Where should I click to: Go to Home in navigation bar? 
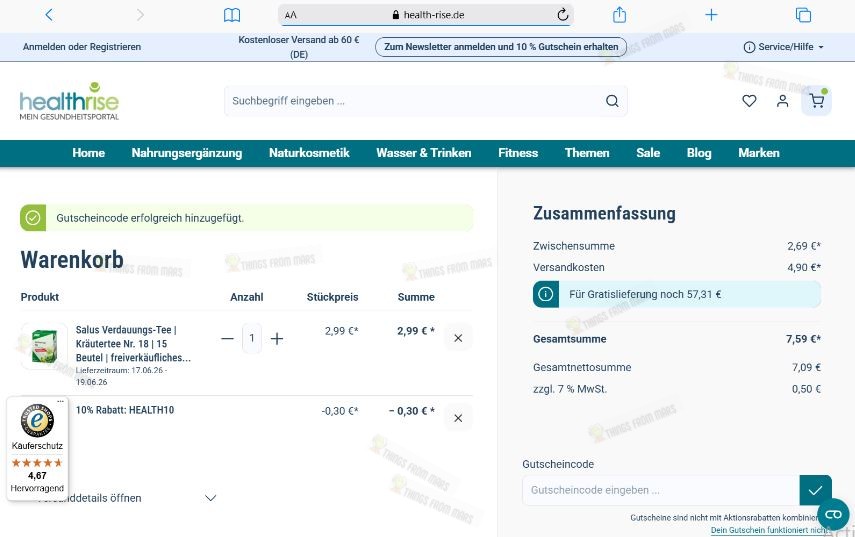(88, 153)
